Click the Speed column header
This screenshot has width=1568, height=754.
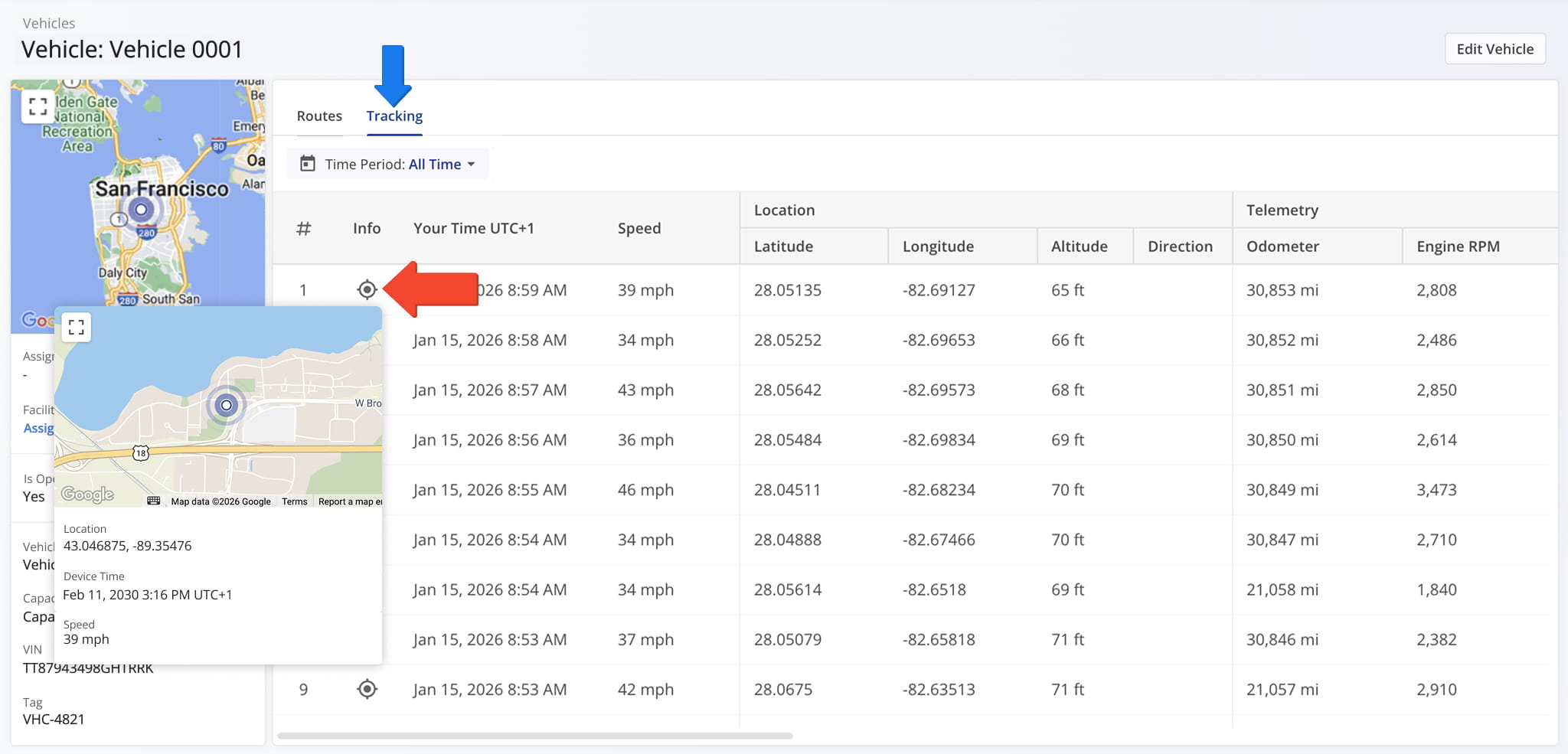[x=639, y=228]
